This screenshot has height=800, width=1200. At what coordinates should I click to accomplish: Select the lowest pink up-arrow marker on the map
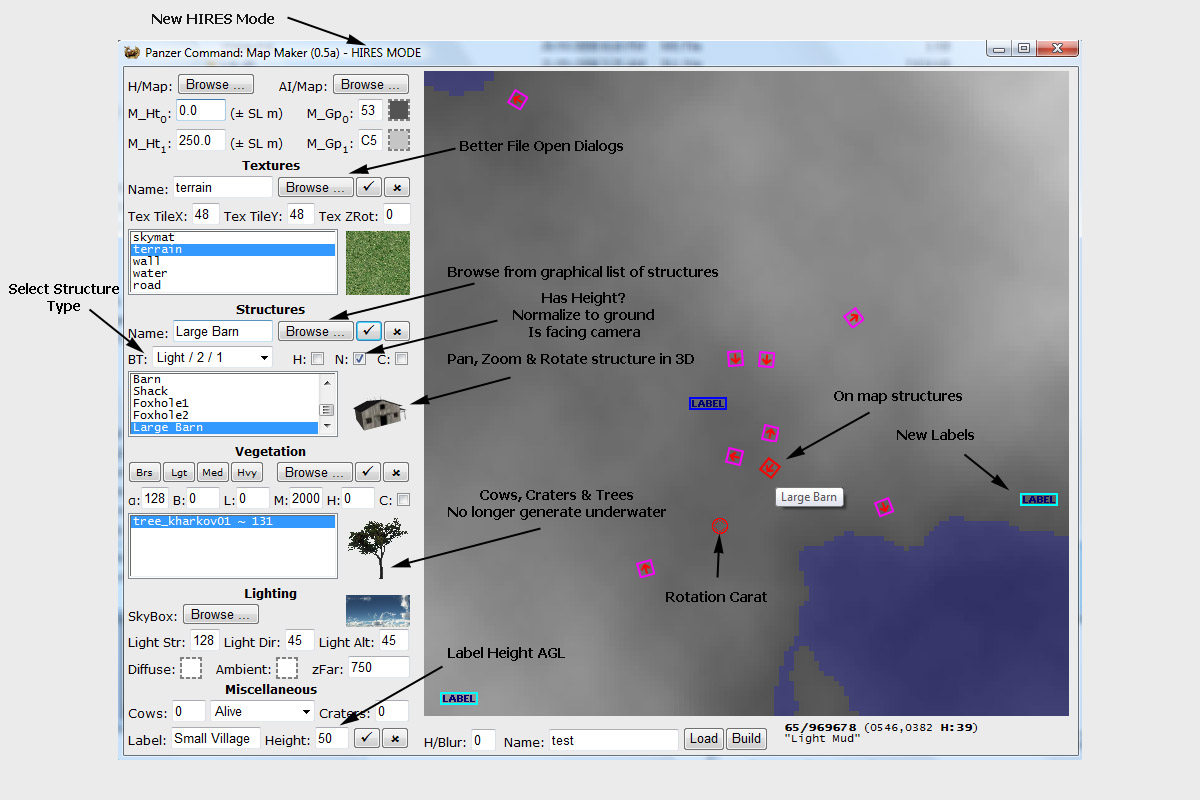646,569
